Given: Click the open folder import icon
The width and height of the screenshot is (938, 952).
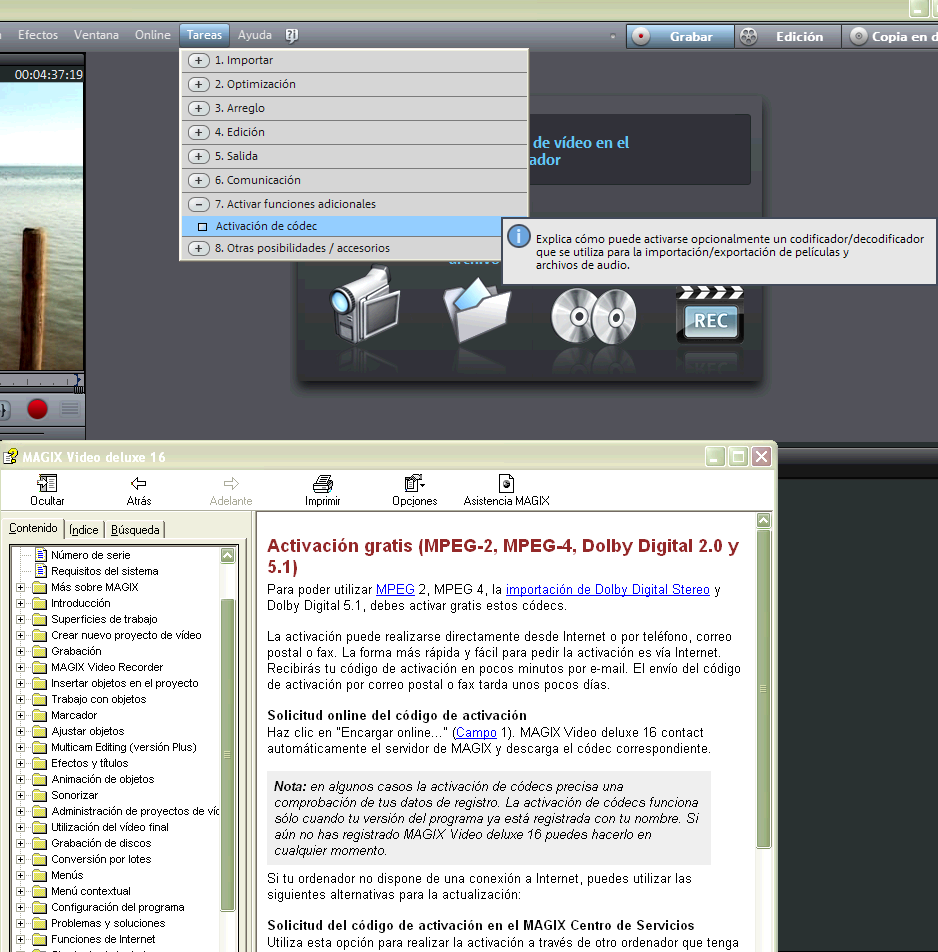Looking at the screenshot, I should [x=477, y=312].
